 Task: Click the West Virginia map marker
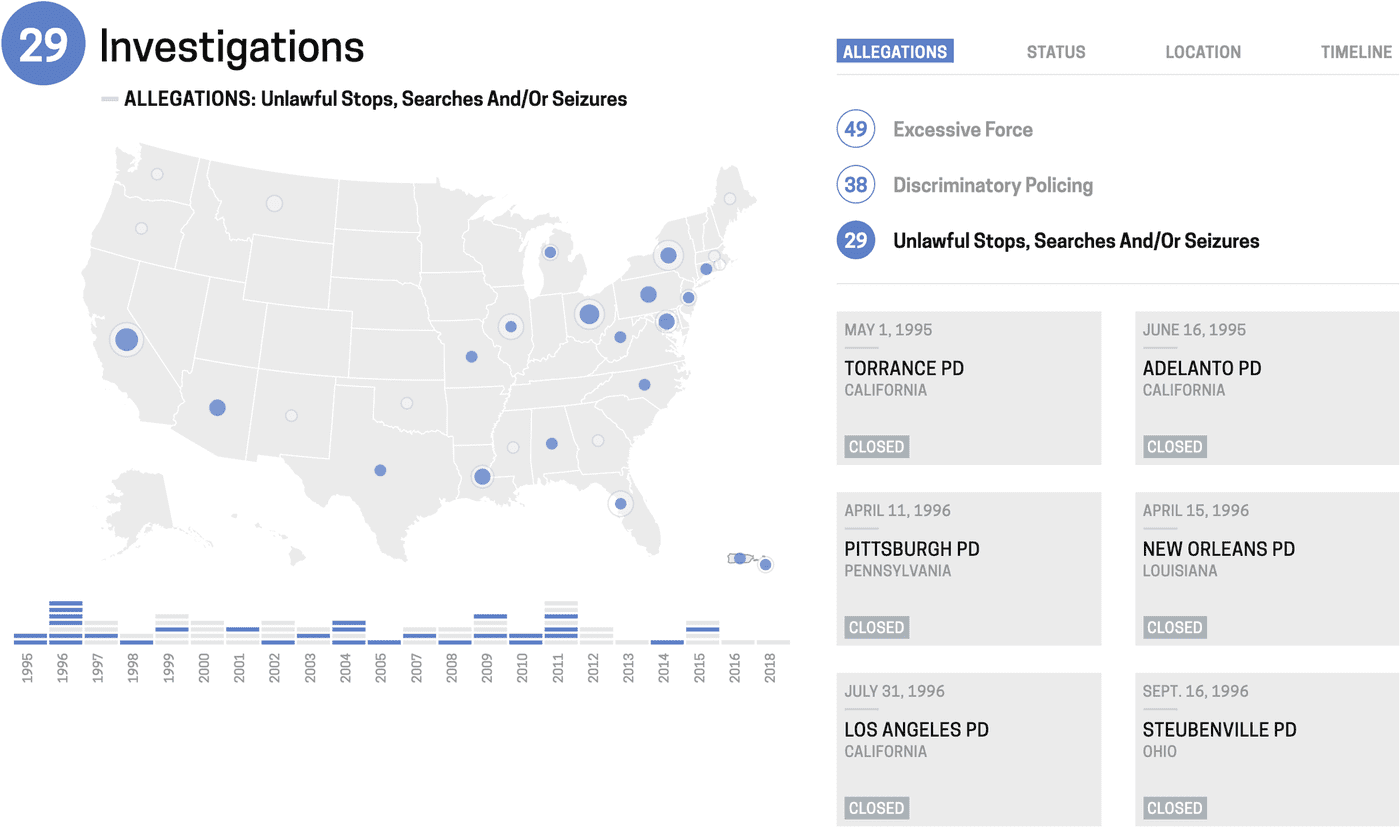(620, 337)
